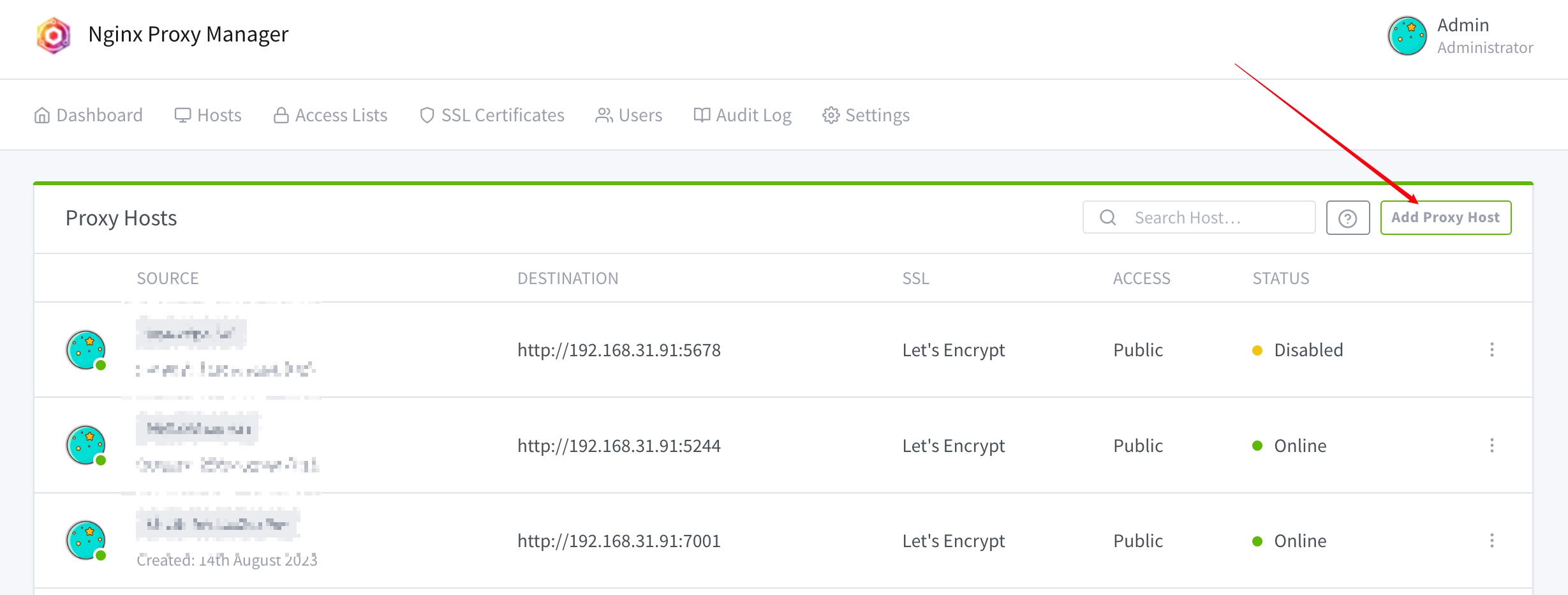Open the Users page
Image resolution: width=1568 pixels, height=595 pixels.
[x=629, y=115]
